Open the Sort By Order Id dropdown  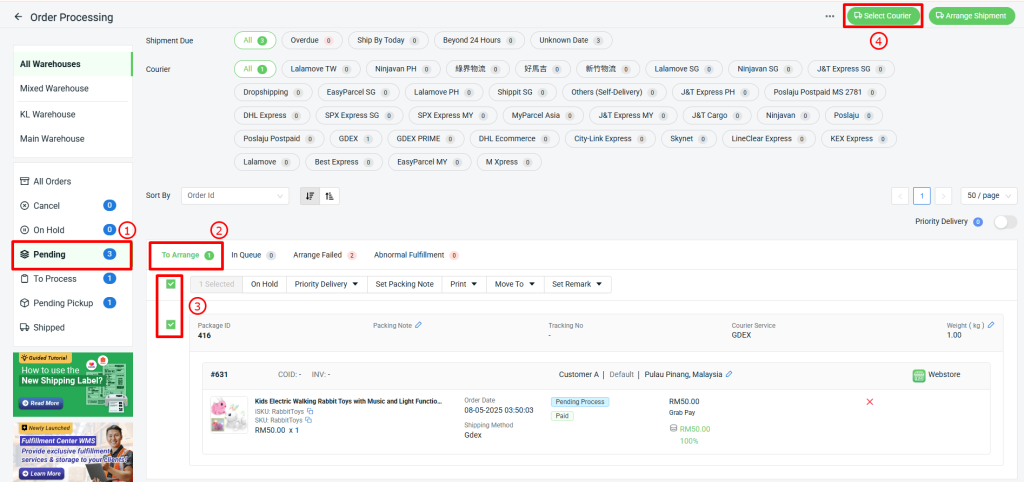235,195
